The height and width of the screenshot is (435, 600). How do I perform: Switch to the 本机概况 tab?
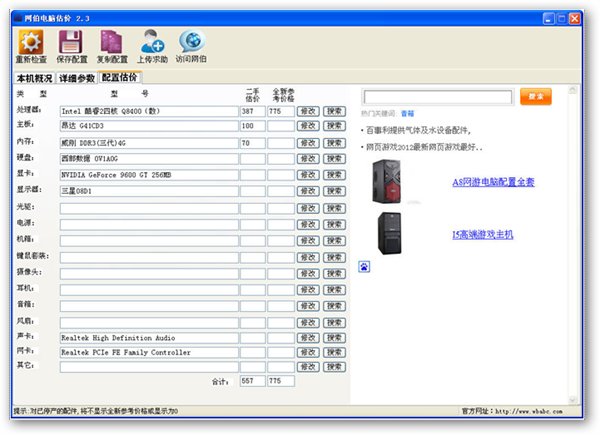click(x=34, y=78)
